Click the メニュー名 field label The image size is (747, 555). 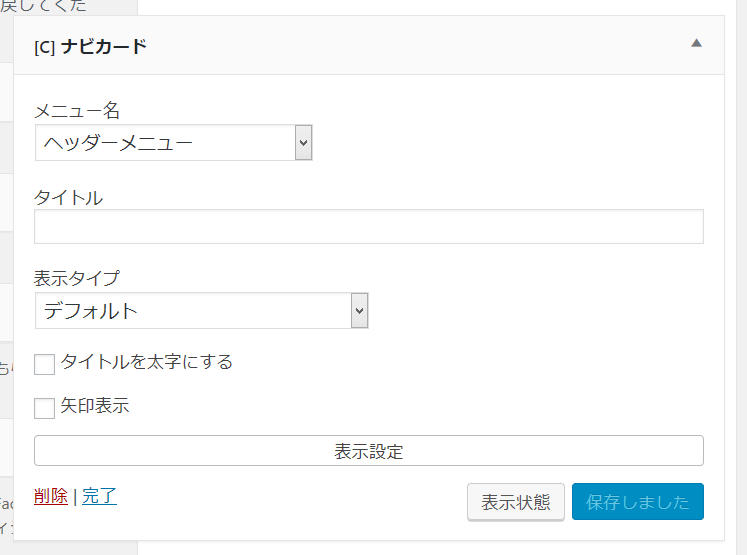pyautogui.click(x=77, y=111)
